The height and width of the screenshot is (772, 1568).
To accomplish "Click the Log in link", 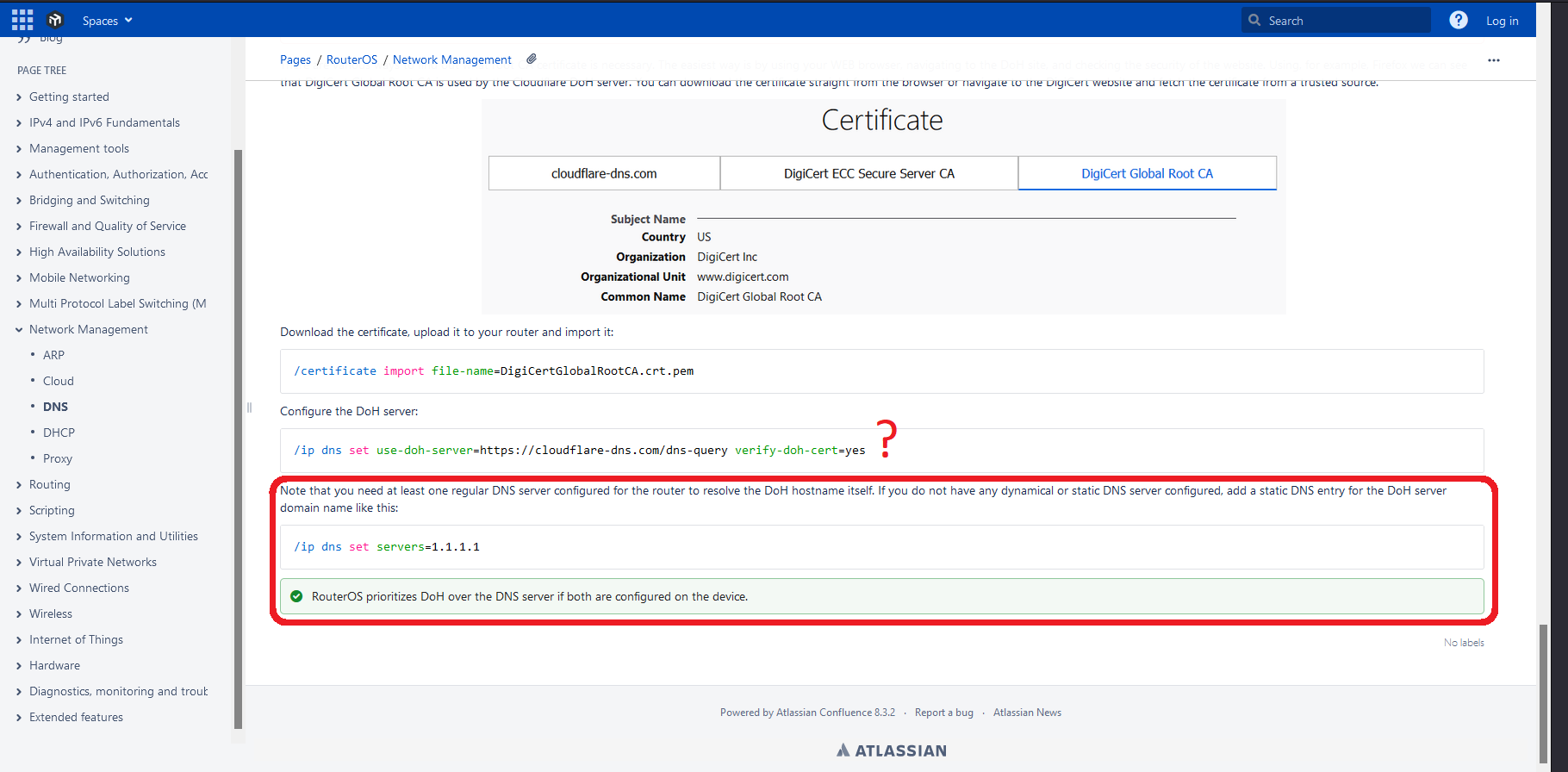I will (1503, 21).
